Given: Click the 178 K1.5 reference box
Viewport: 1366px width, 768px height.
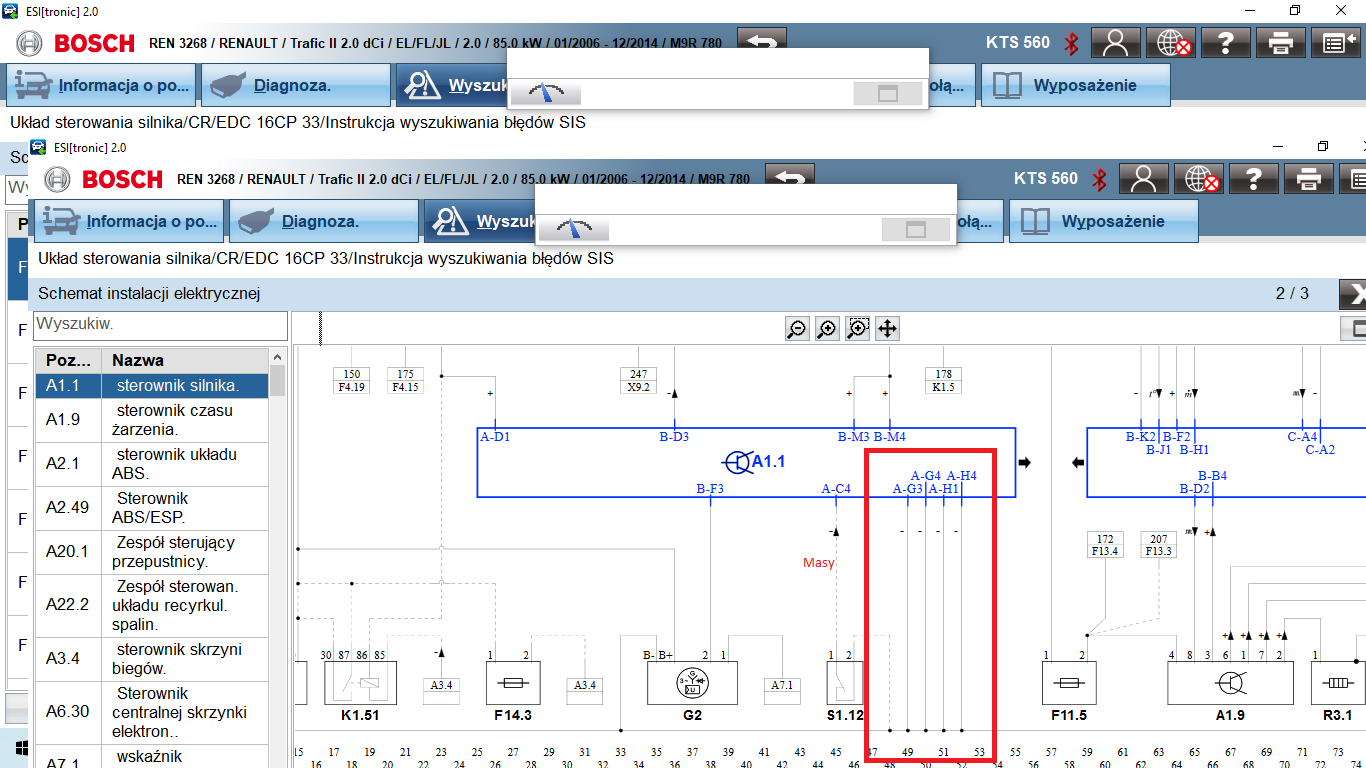Looking at the screenshot, I should (x=943, y=380).
